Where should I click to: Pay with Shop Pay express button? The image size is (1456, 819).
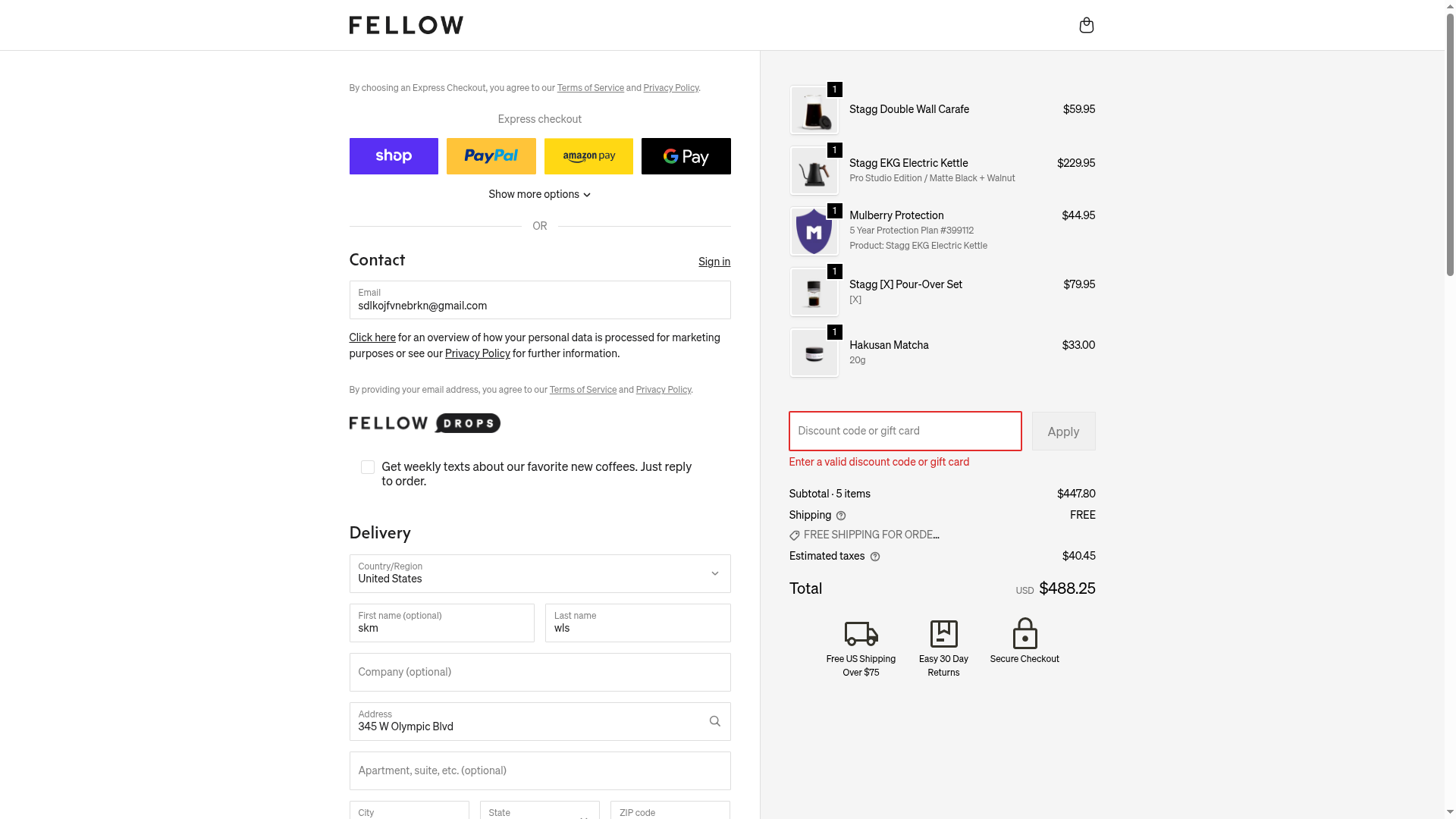394,156
